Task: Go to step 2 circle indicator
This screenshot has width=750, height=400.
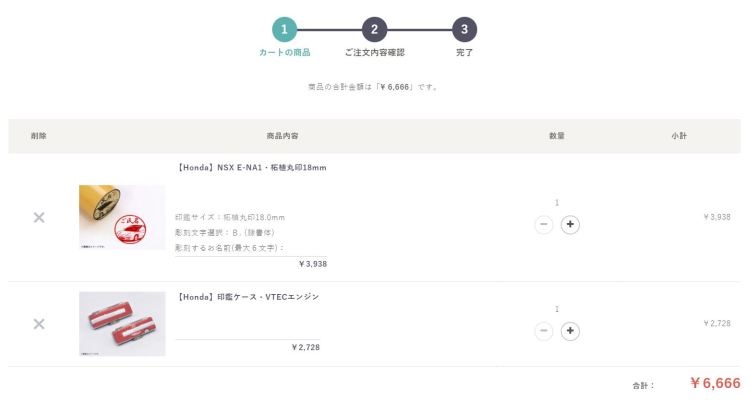Action: tap(374, 30)
